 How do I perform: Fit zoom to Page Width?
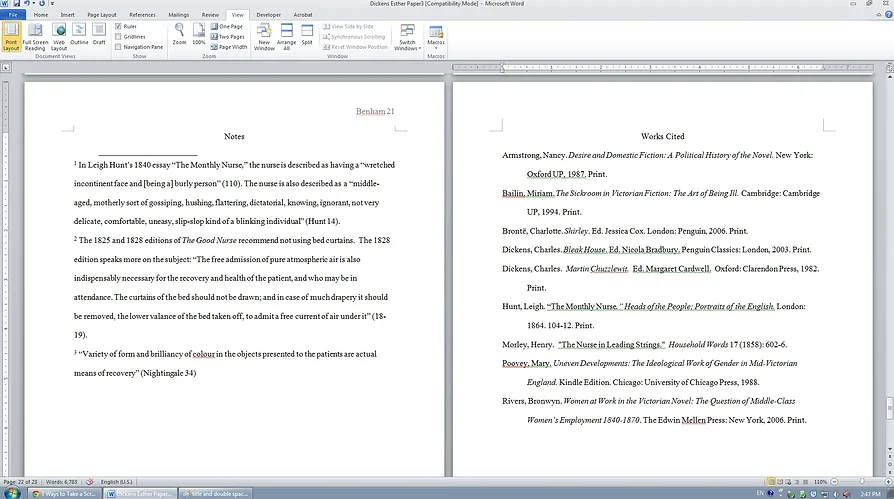[229, 47]
